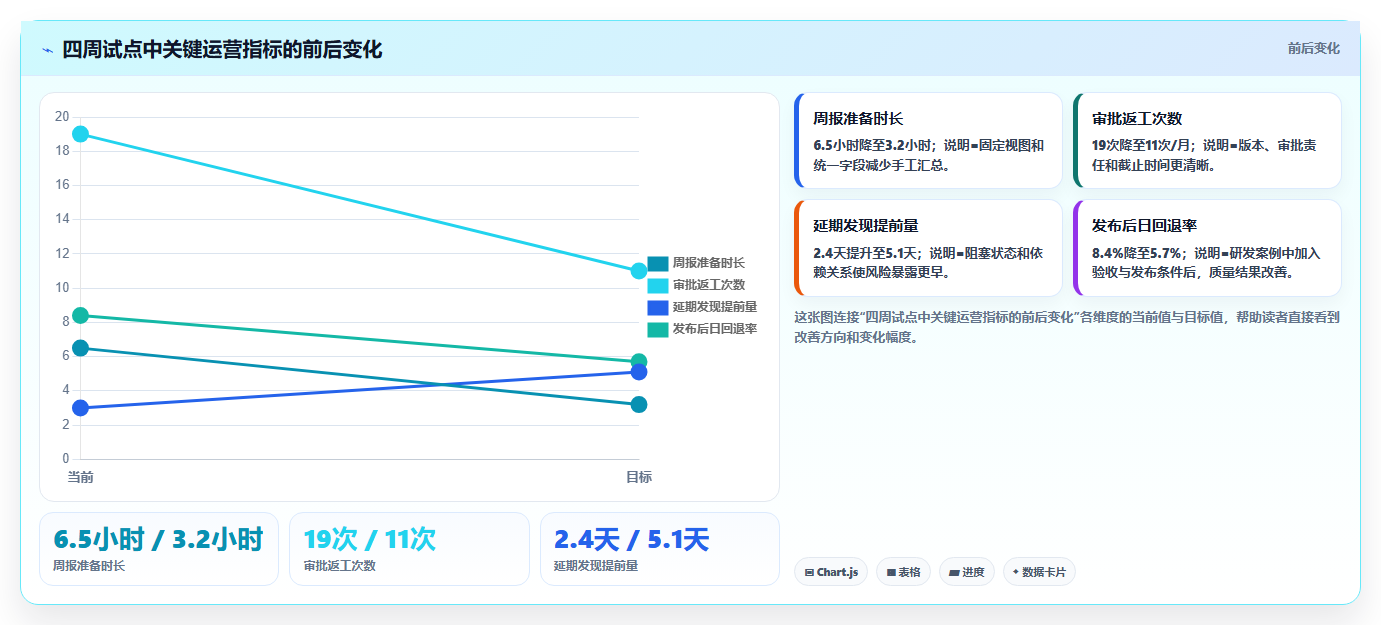Click the 周报准备时长 point at 当前
Viewport: 1381px width, 625px height.
point(81,348)
